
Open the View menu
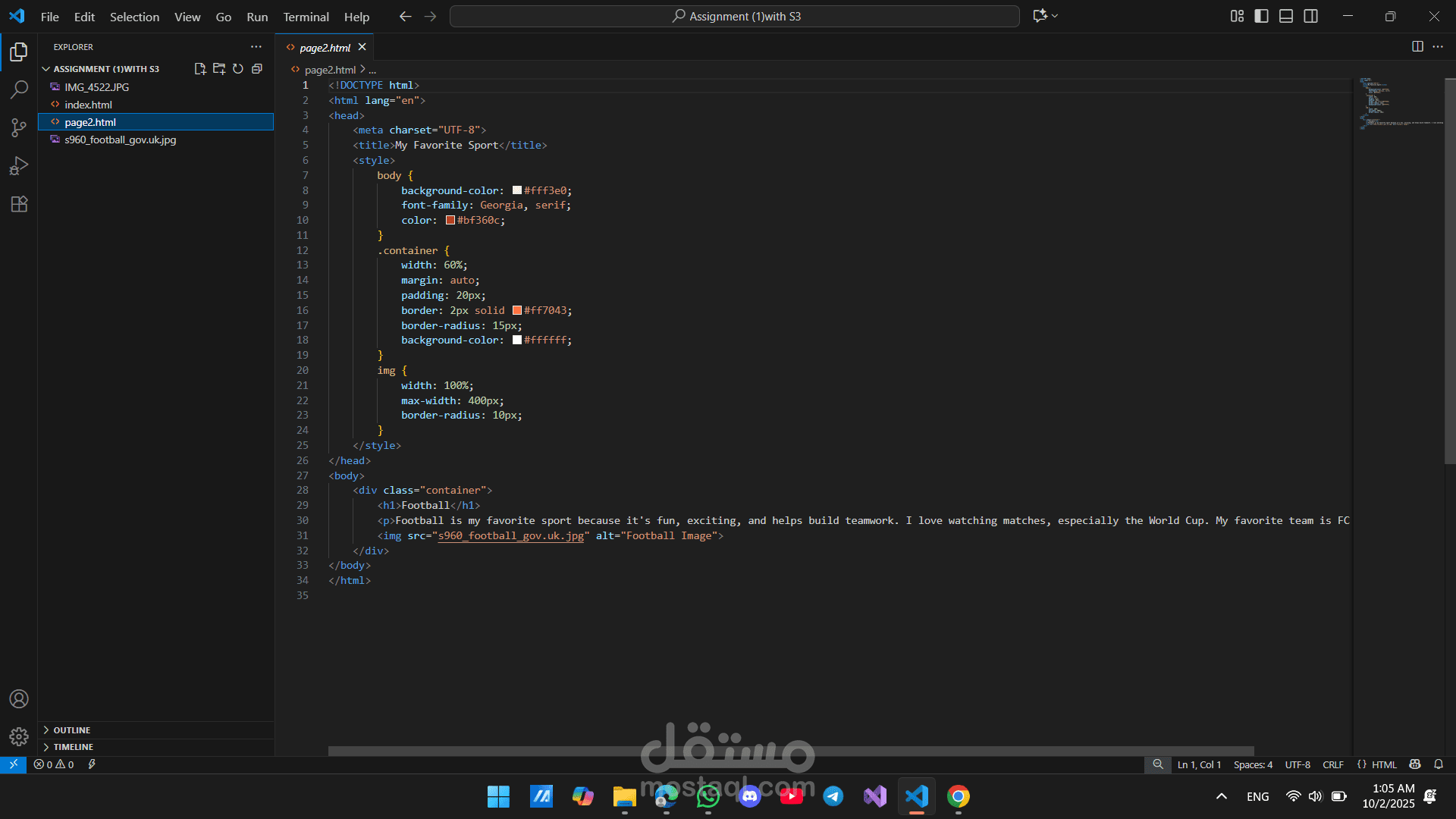tap(187, 17)
